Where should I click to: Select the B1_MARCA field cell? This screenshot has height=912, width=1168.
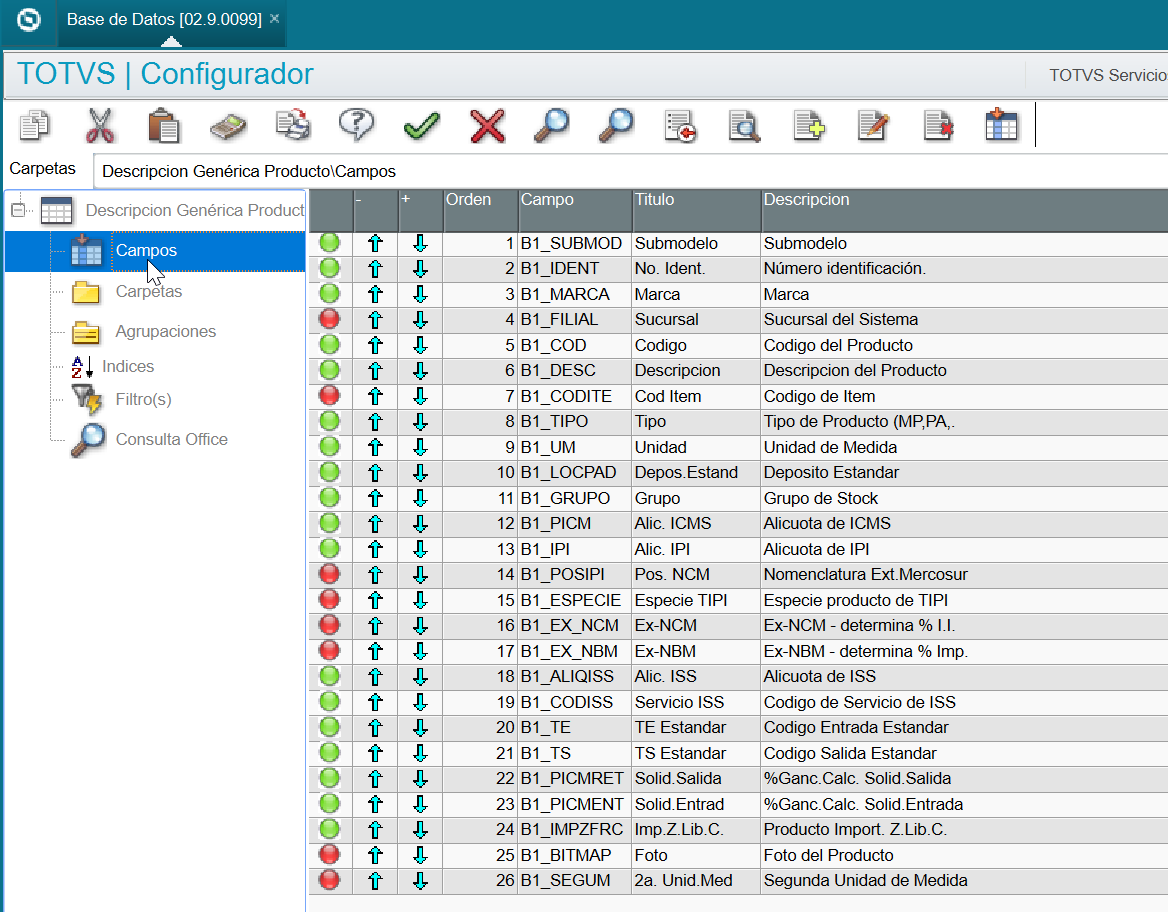coord(575,294)
